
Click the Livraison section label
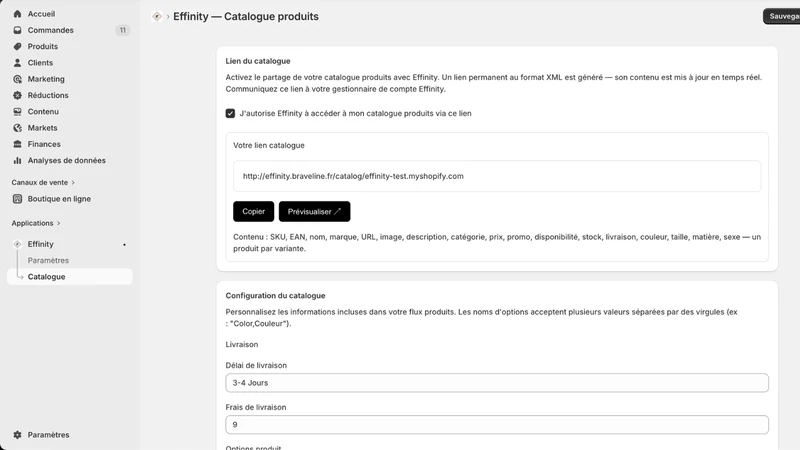coord(242,344)
